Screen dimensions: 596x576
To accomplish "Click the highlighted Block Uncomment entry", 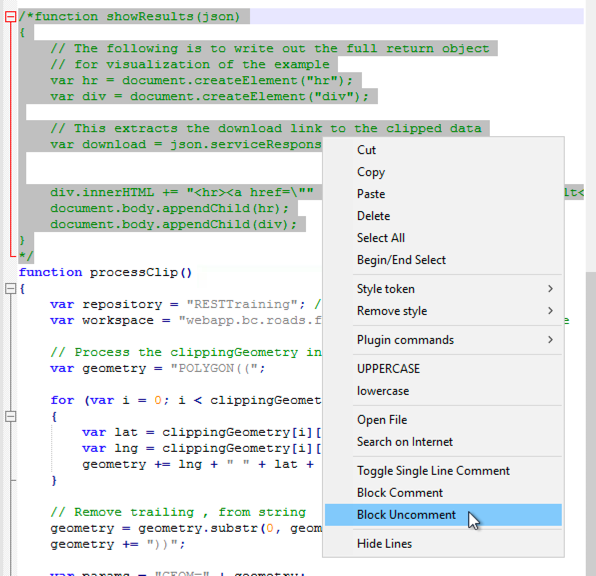I will [x=443, y=515].
